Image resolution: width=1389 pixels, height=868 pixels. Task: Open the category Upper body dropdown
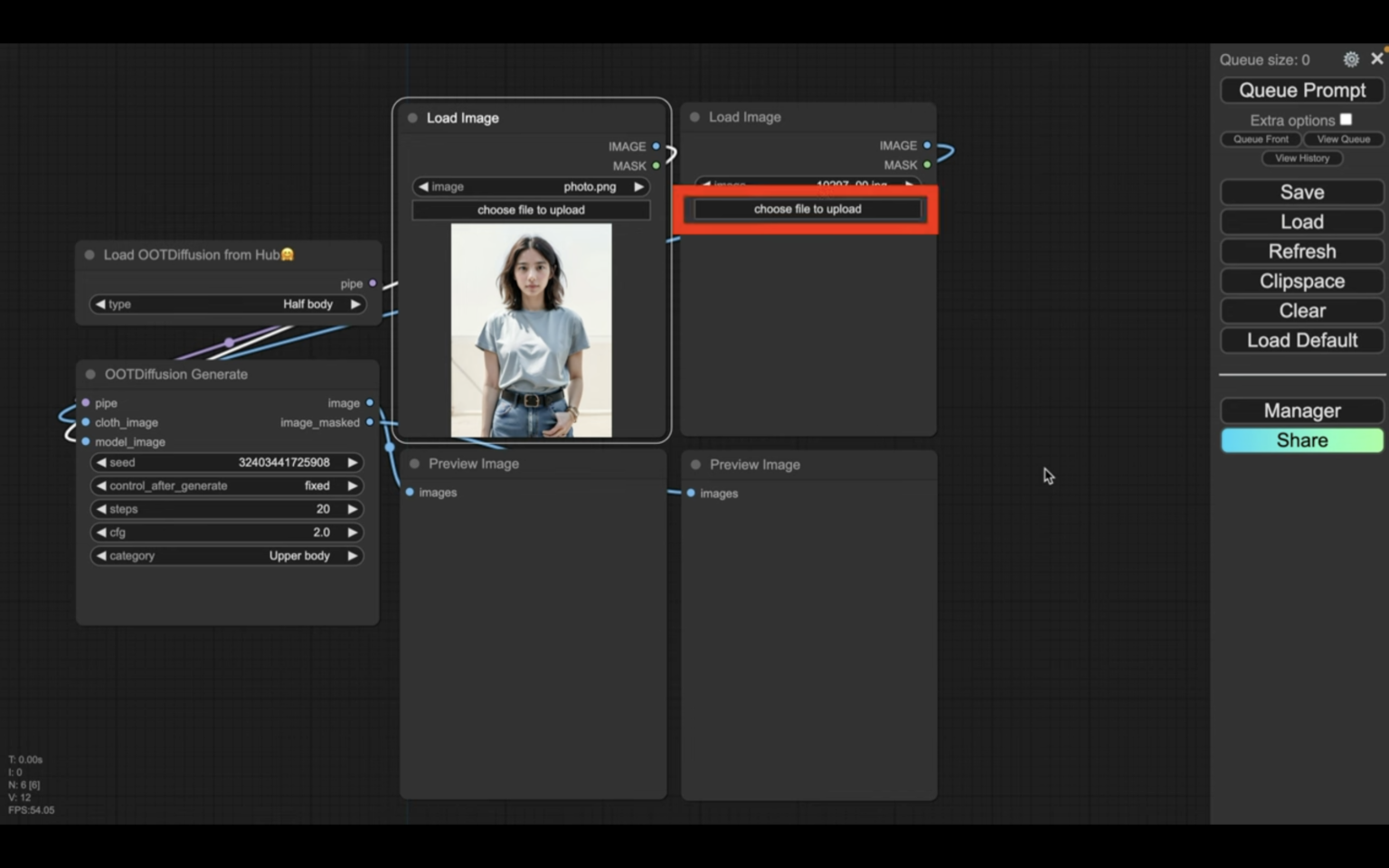227,556
